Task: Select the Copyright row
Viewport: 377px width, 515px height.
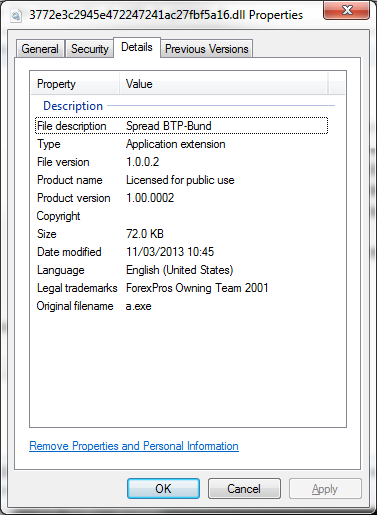Action: 181,216
